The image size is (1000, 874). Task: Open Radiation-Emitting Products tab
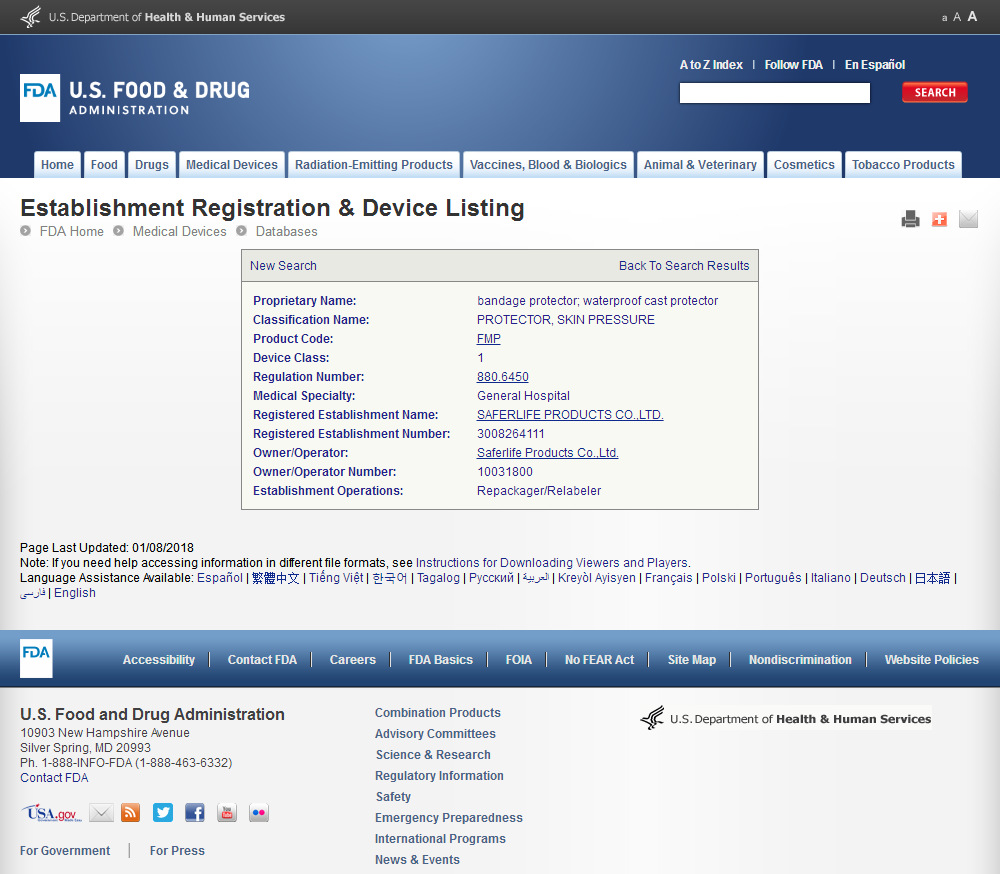click(374, 165)
